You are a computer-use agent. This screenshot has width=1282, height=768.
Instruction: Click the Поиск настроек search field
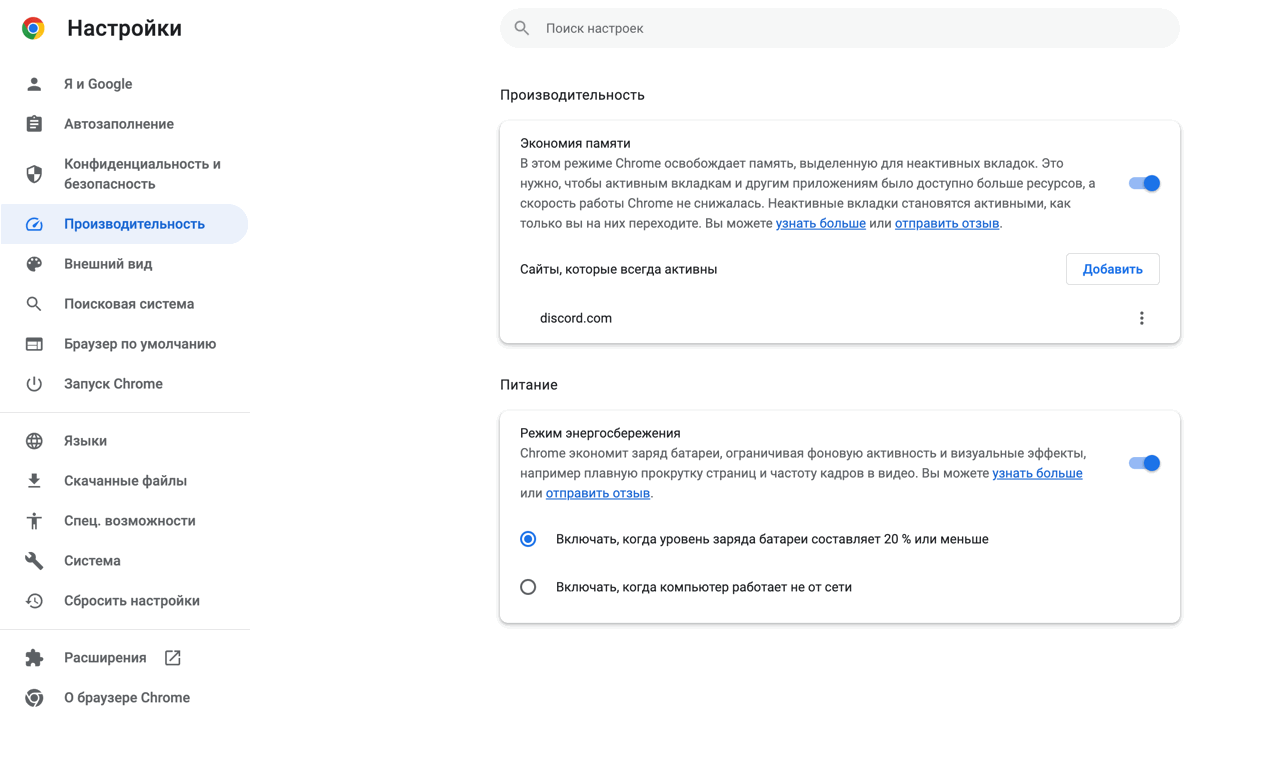tap(840, 28)
